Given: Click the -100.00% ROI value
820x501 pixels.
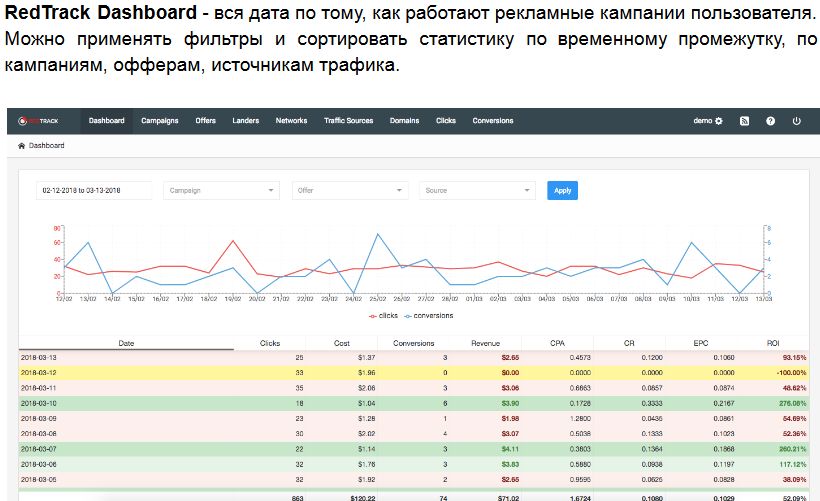Looking at the screenshot, I should tap(791, 373).
